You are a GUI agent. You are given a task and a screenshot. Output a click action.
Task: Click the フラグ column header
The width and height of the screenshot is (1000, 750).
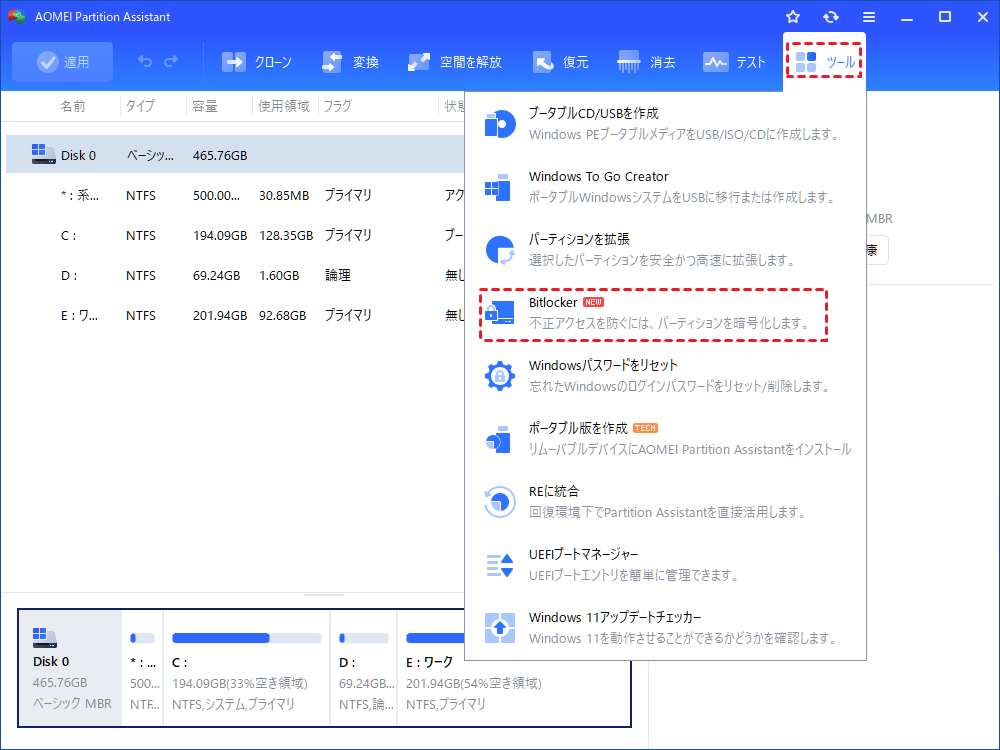tap(337, 106)
